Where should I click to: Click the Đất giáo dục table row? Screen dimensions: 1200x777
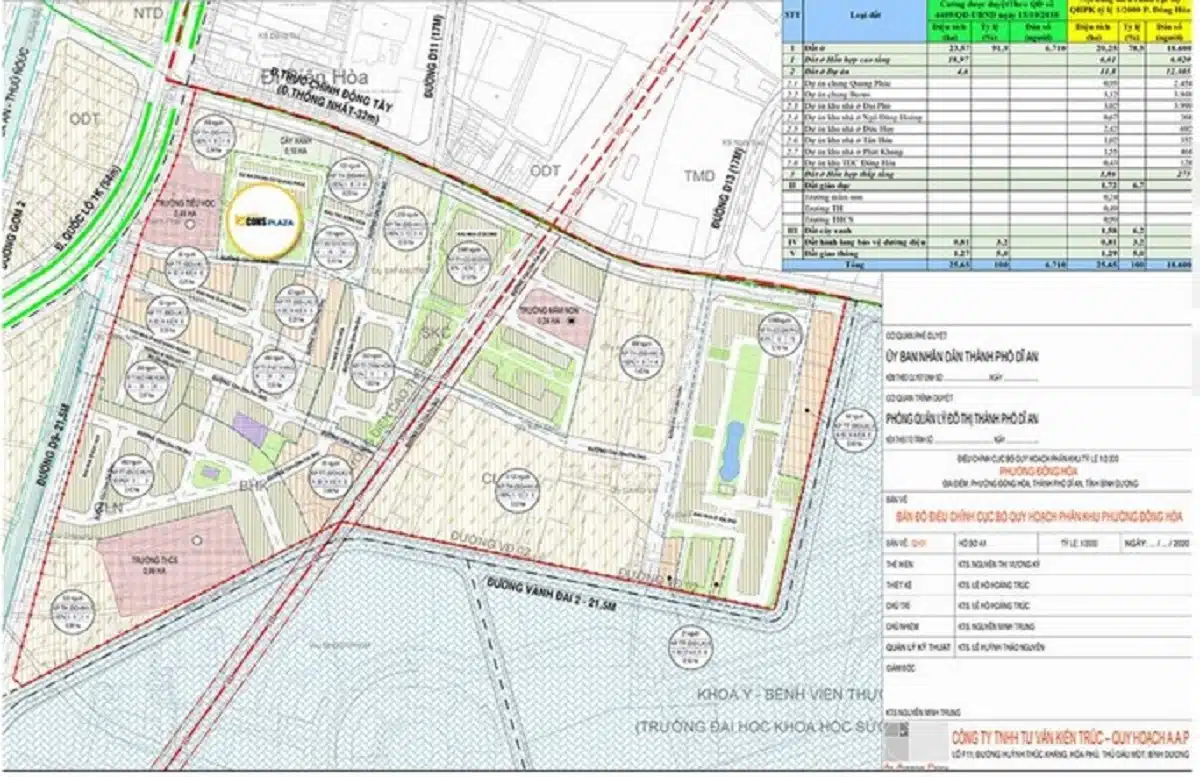click(x=988, y=186)
